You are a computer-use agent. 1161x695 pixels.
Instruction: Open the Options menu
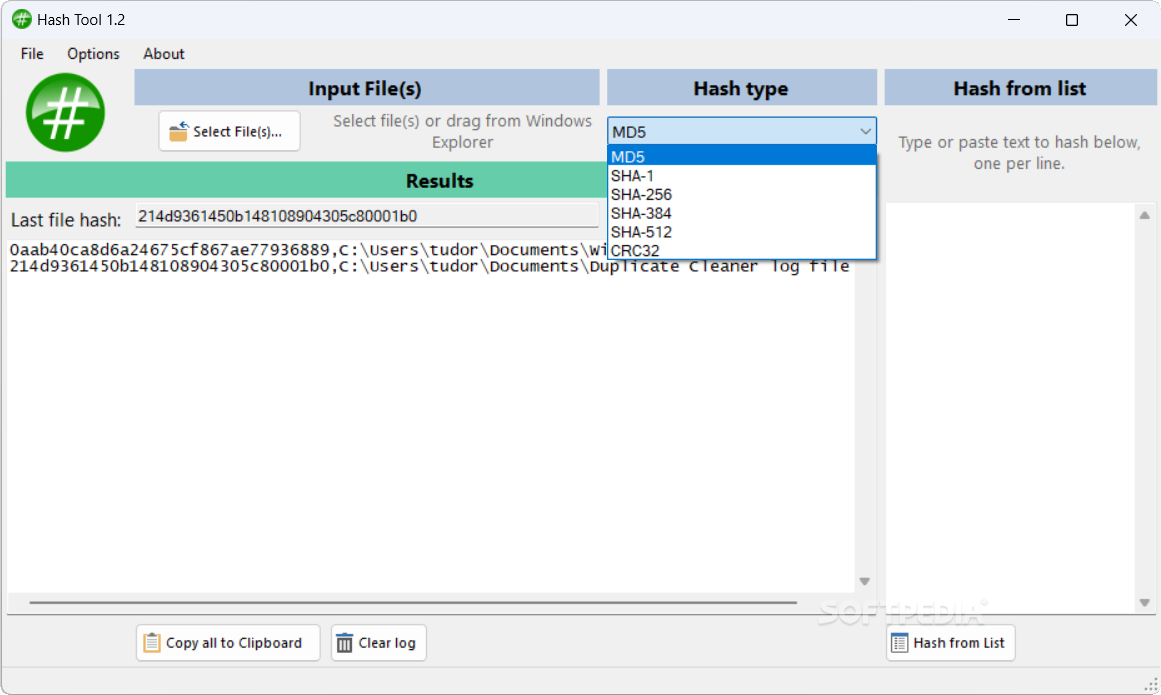pos(93,54)
